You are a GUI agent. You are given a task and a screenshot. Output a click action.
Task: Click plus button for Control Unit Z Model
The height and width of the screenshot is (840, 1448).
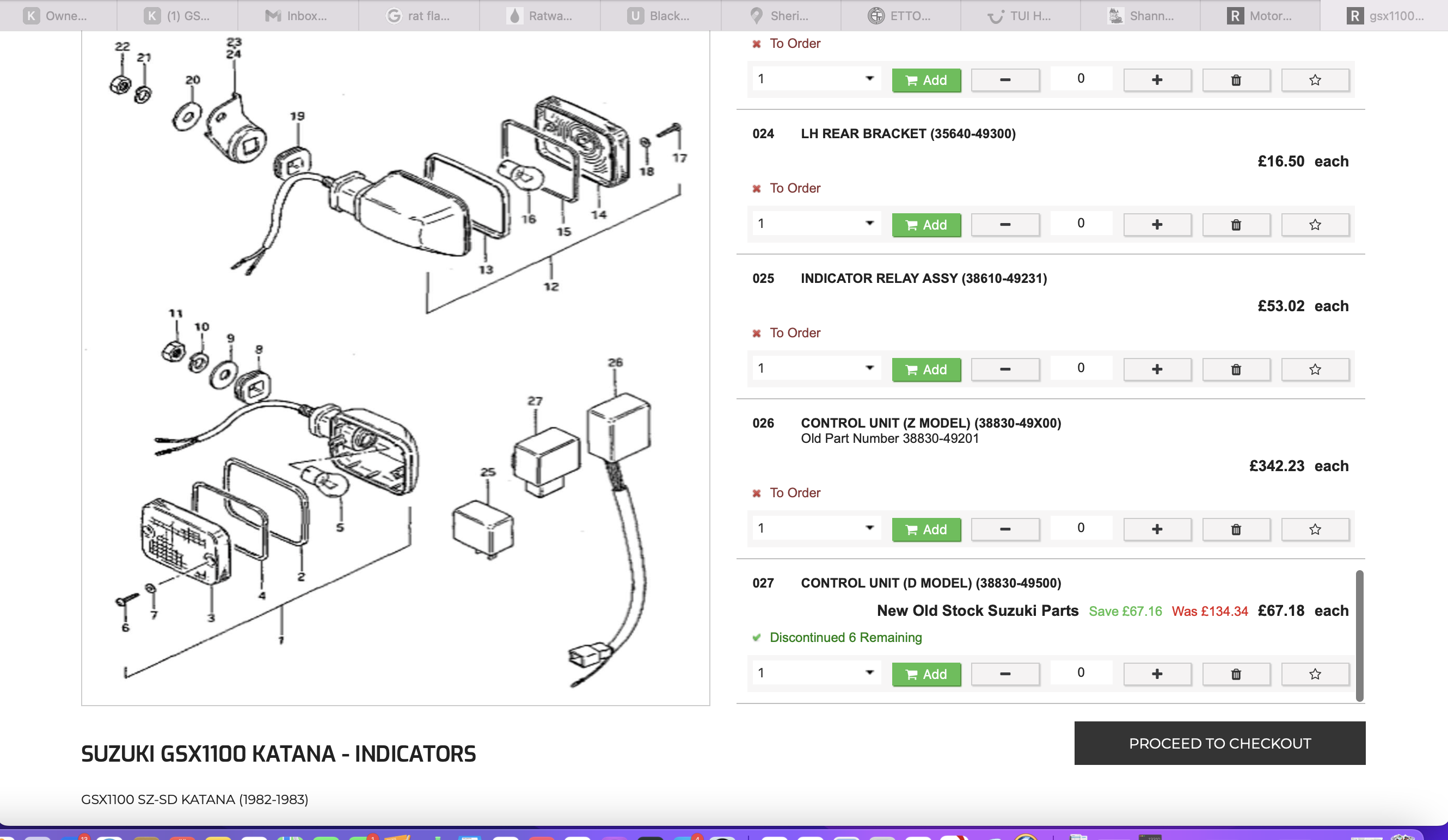click(1157, 529)
